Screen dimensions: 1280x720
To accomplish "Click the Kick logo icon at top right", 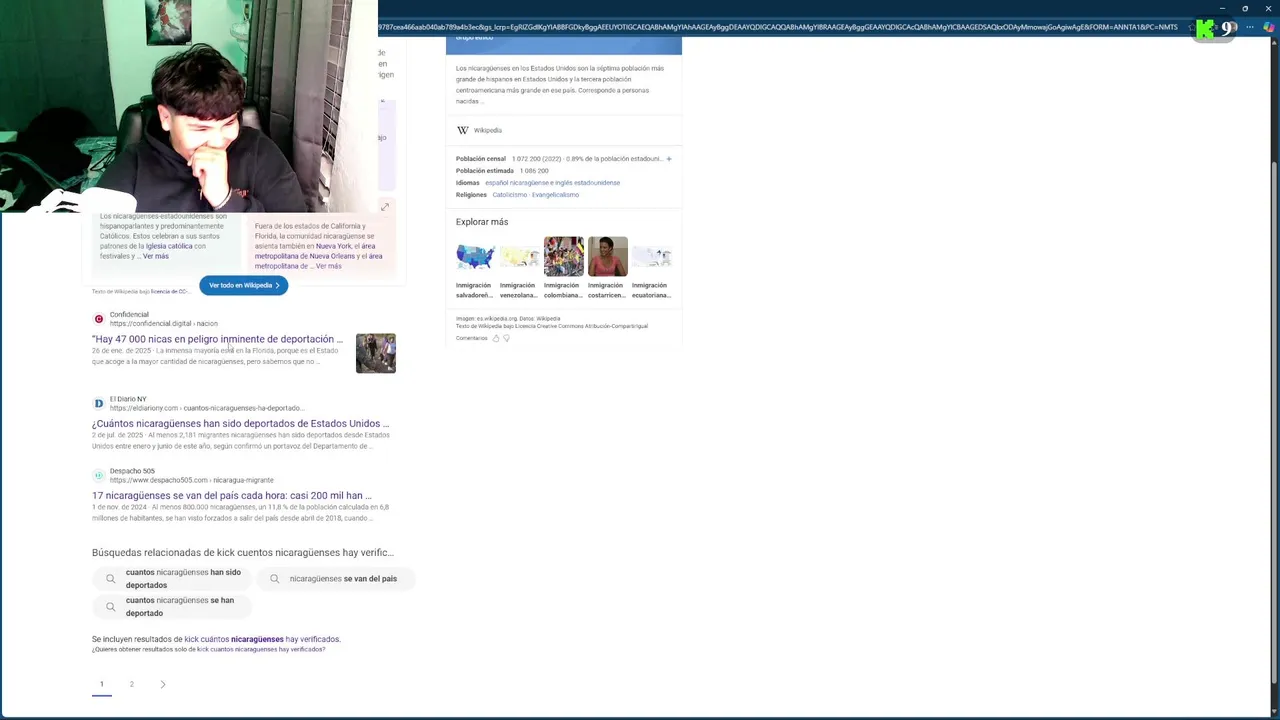I will click(x=1205, y=29).
